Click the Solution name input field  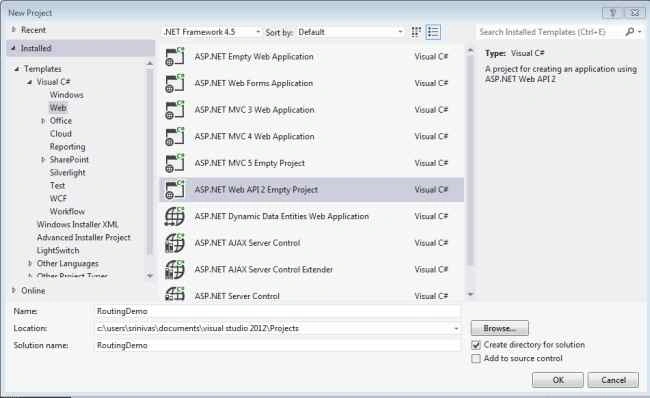pyautogui.click(x=277, y=345)
